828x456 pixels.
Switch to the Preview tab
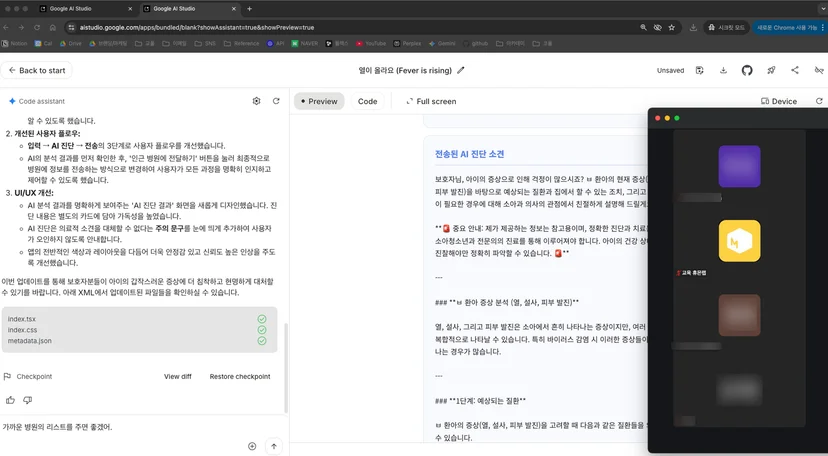(x=319, y=101)
